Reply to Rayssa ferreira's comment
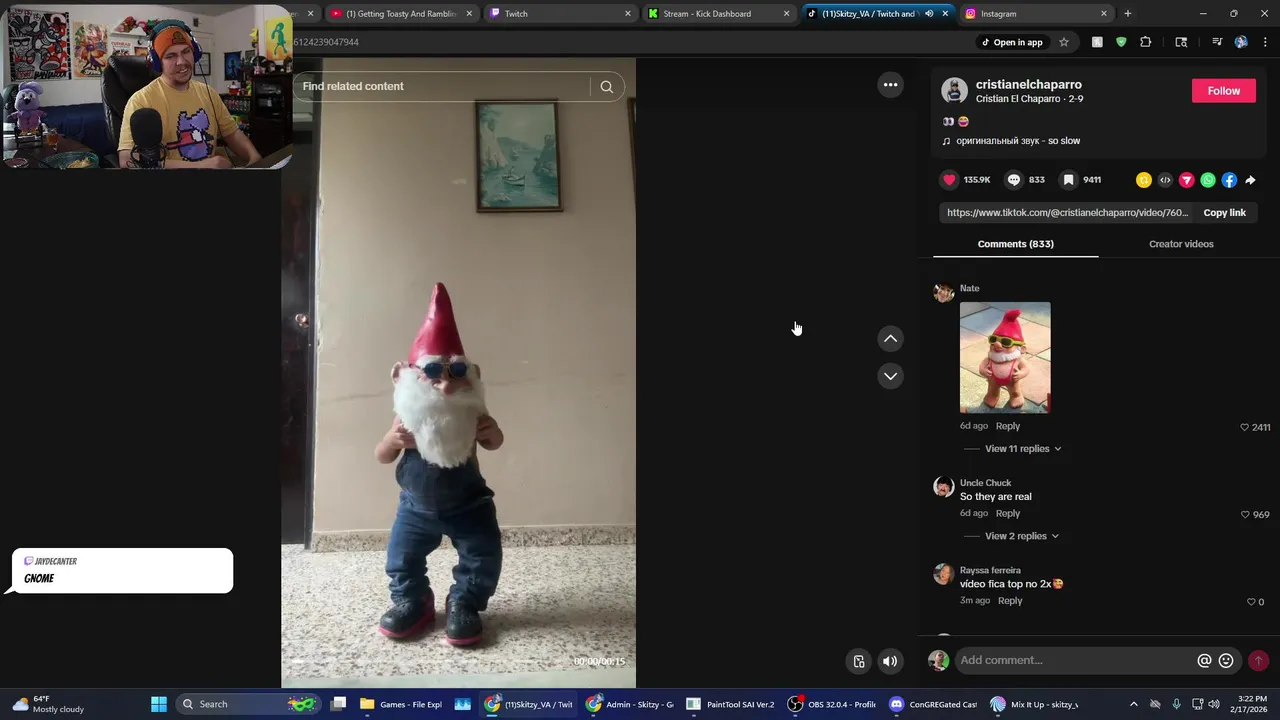The image size is (1280, 720). click(x=1010, y=601)
